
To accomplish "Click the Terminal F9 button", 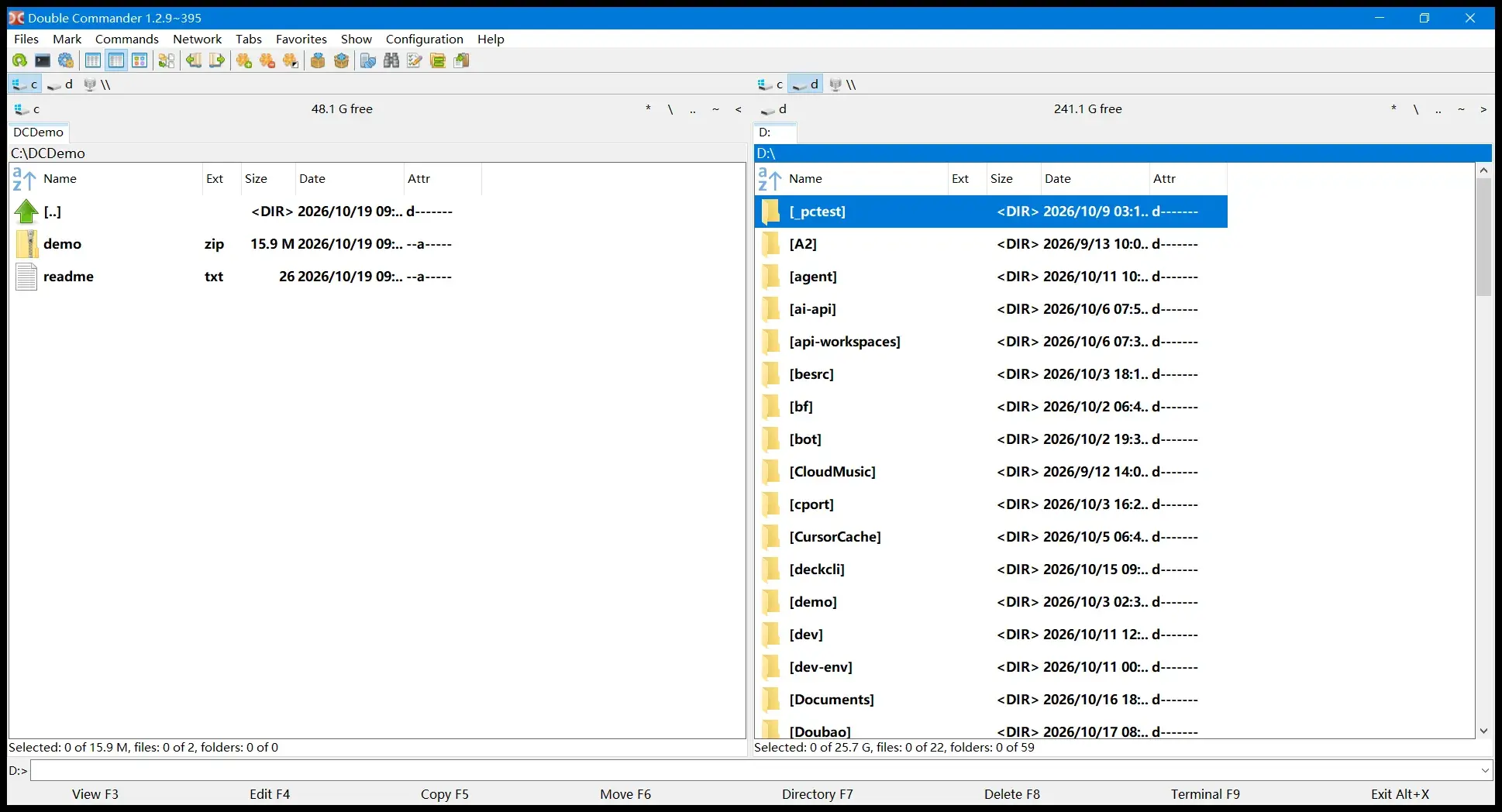I will click(1205, 794).
